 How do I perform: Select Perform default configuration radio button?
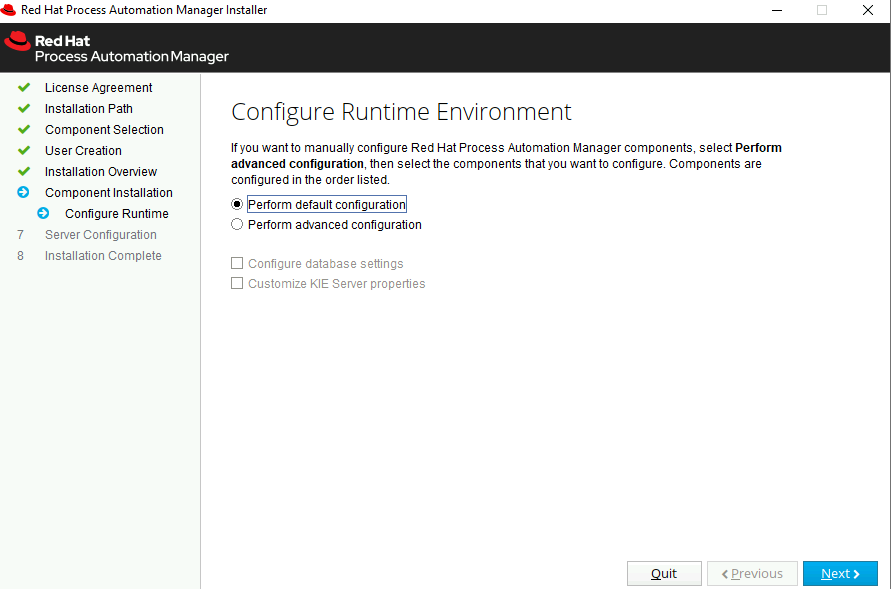pos(237,204)
